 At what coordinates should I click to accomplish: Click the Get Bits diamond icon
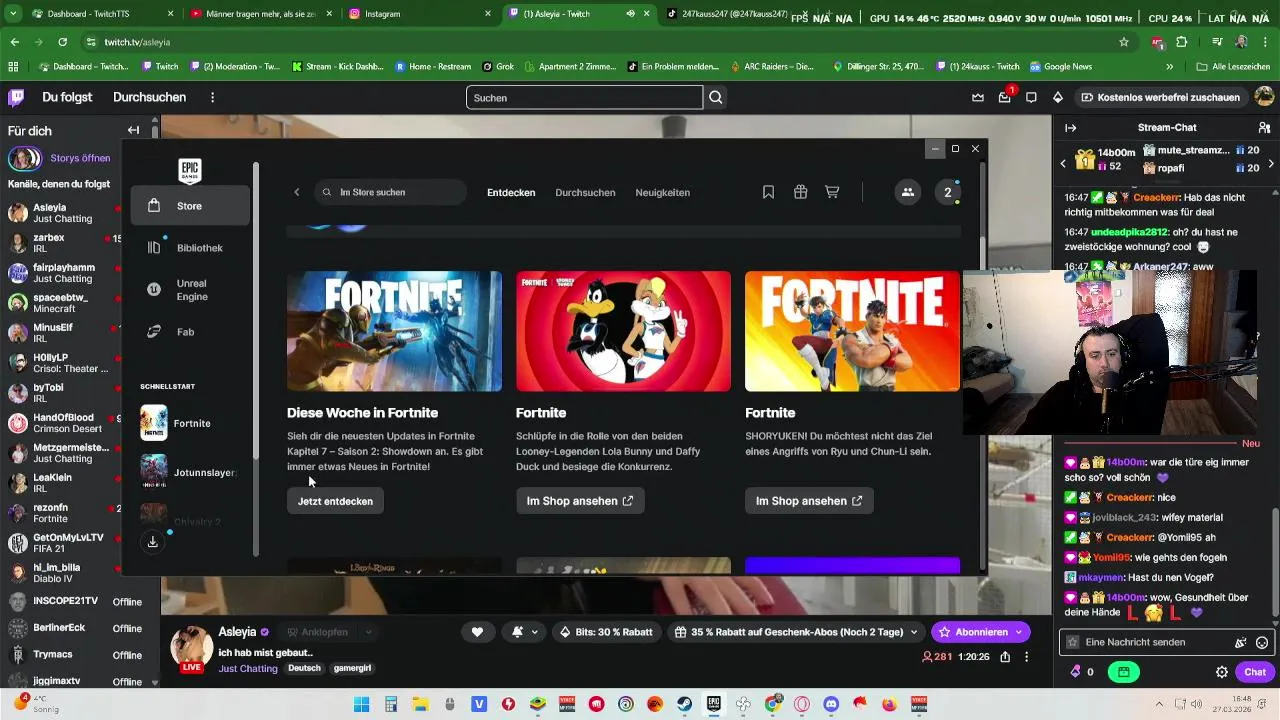(x=1057, y=97)
